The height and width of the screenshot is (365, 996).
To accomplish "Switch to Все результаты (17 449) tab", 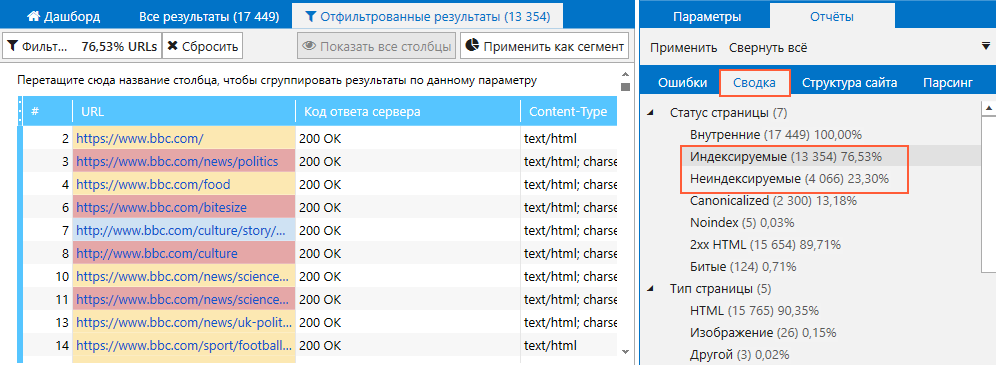I will point(209,17).
